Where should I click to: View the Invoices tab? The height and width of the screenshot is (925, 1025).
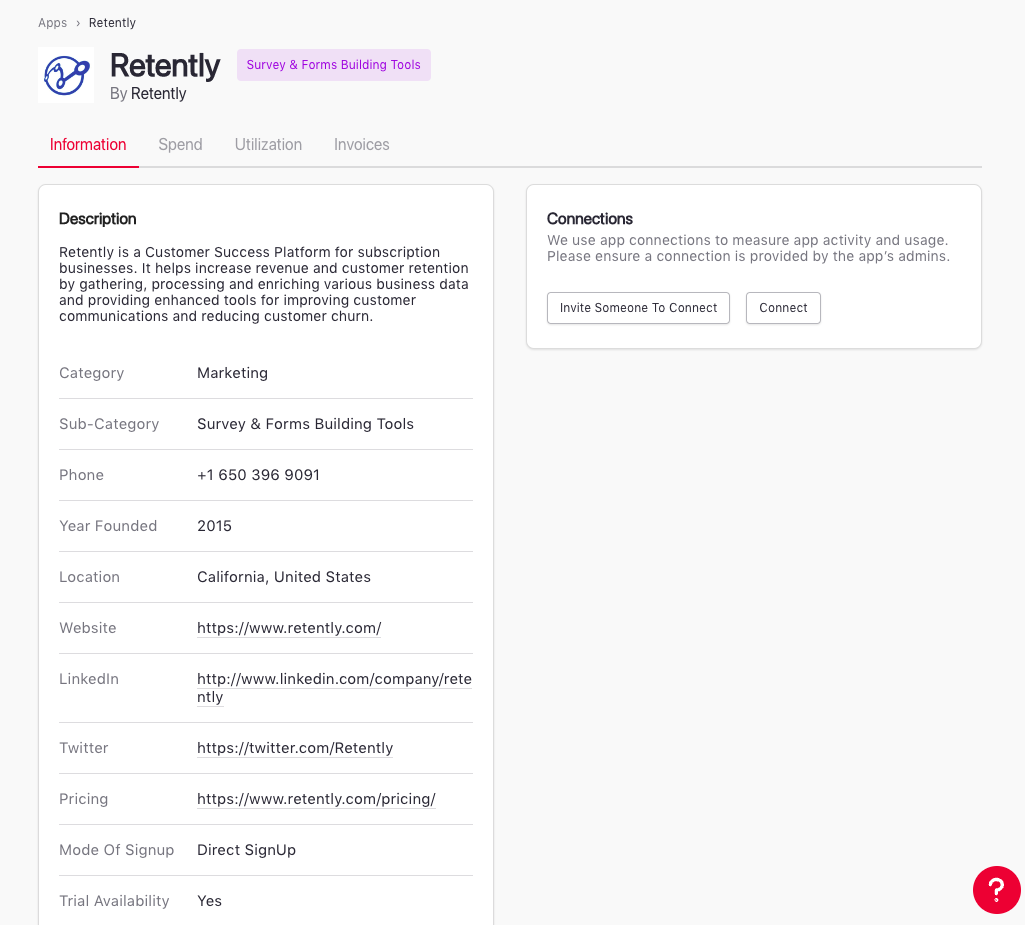tap(361, 144)
